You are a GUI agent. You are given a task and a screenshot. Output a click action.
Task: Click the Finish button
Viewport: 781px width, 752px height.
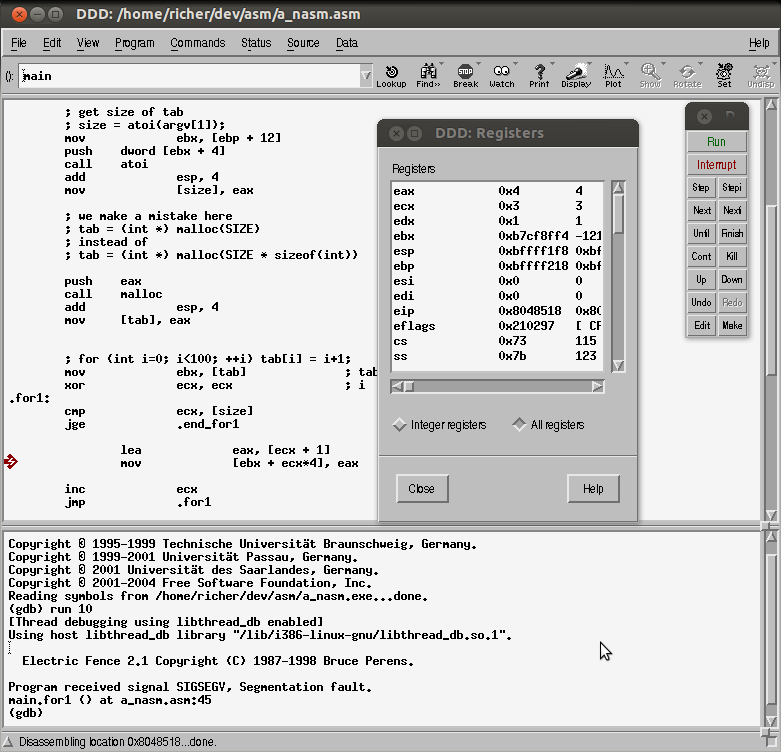click(x=732, y=234)
